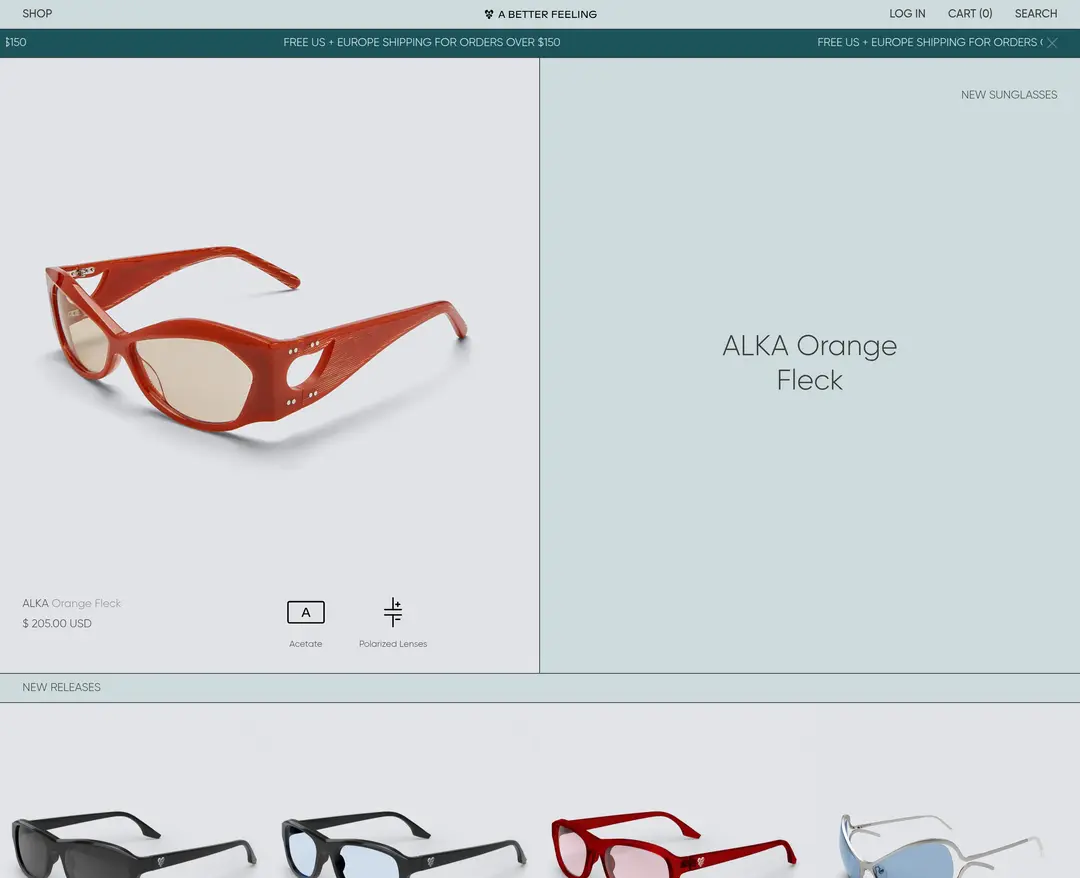The image size is (1080, 878).
Task: Click the NEW RELEASES section label
Action: point(61,687)
